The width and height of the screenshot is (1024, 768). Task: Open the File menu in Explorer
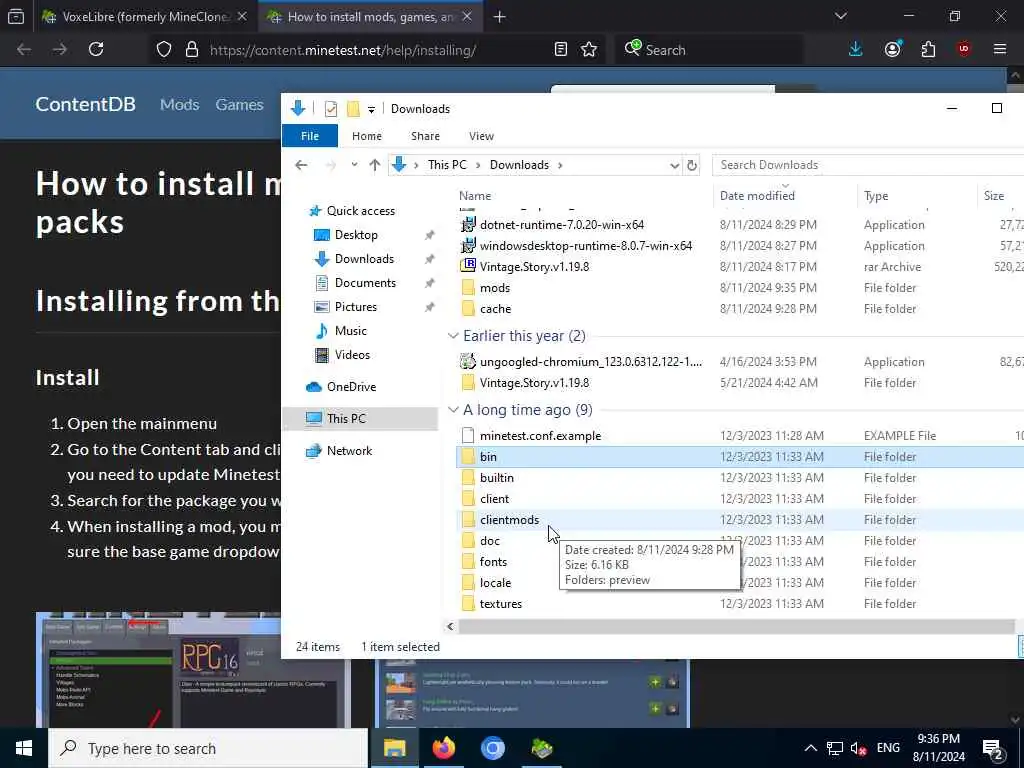point(310,136)
